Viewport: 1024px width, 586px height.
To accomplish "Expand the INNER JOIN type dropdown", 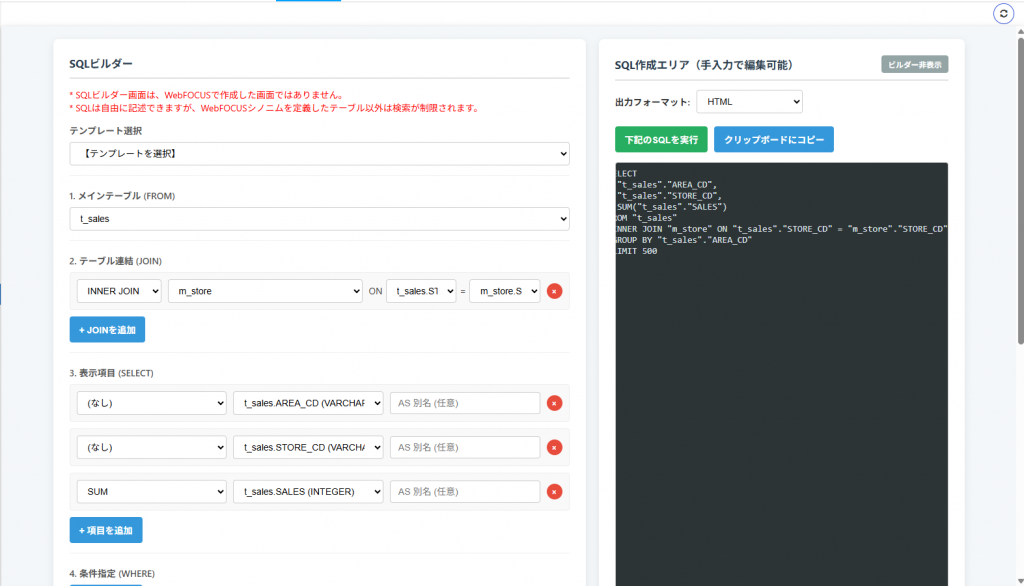I will 119,291.
